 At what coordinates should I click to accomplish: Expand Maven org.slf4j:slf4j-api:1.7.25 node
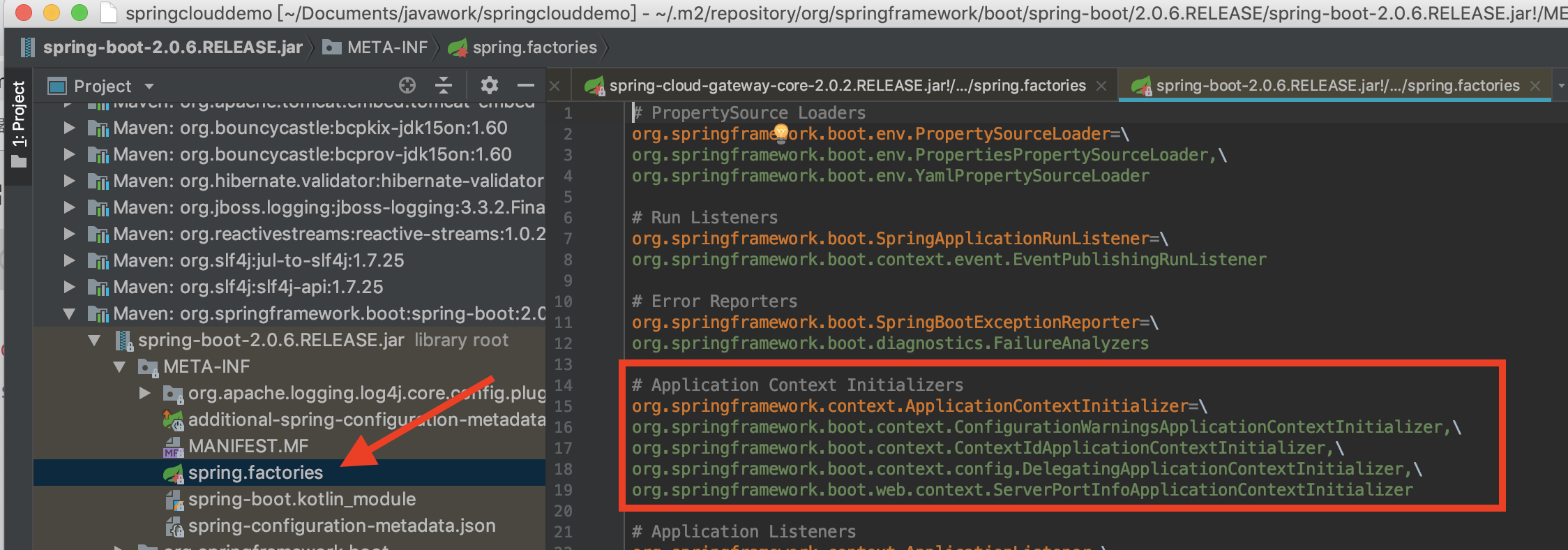pos(69,287)
